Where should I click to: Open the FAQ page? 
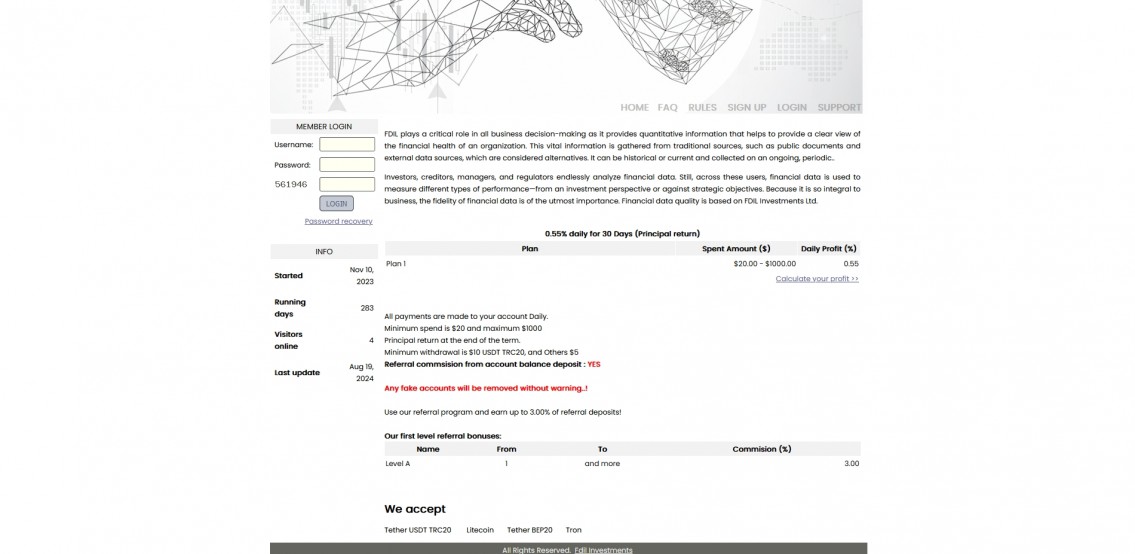click(667, 107)
